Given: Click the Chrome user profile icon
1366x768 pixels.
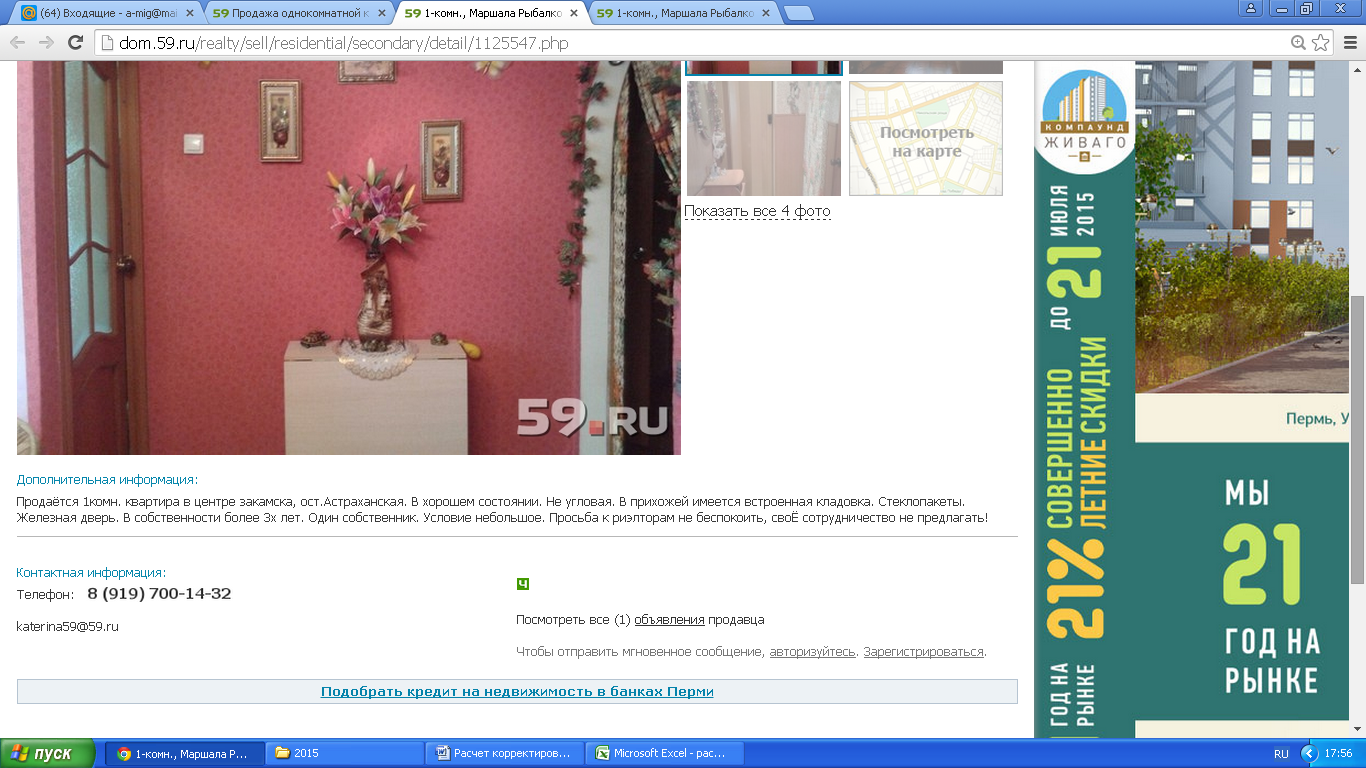Looking at the screenshot, I should [x=1251, y=8].
